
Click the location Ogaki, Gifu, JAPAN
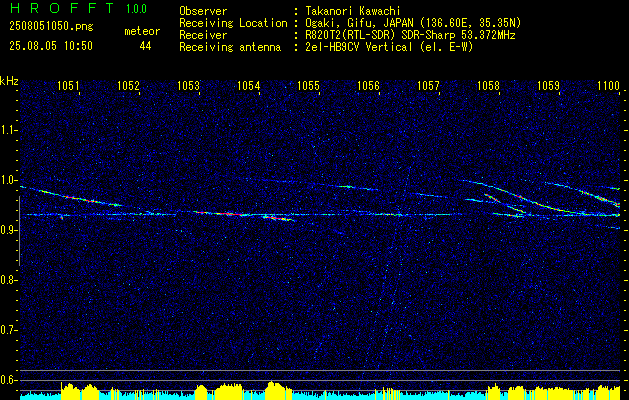[358, 23]
